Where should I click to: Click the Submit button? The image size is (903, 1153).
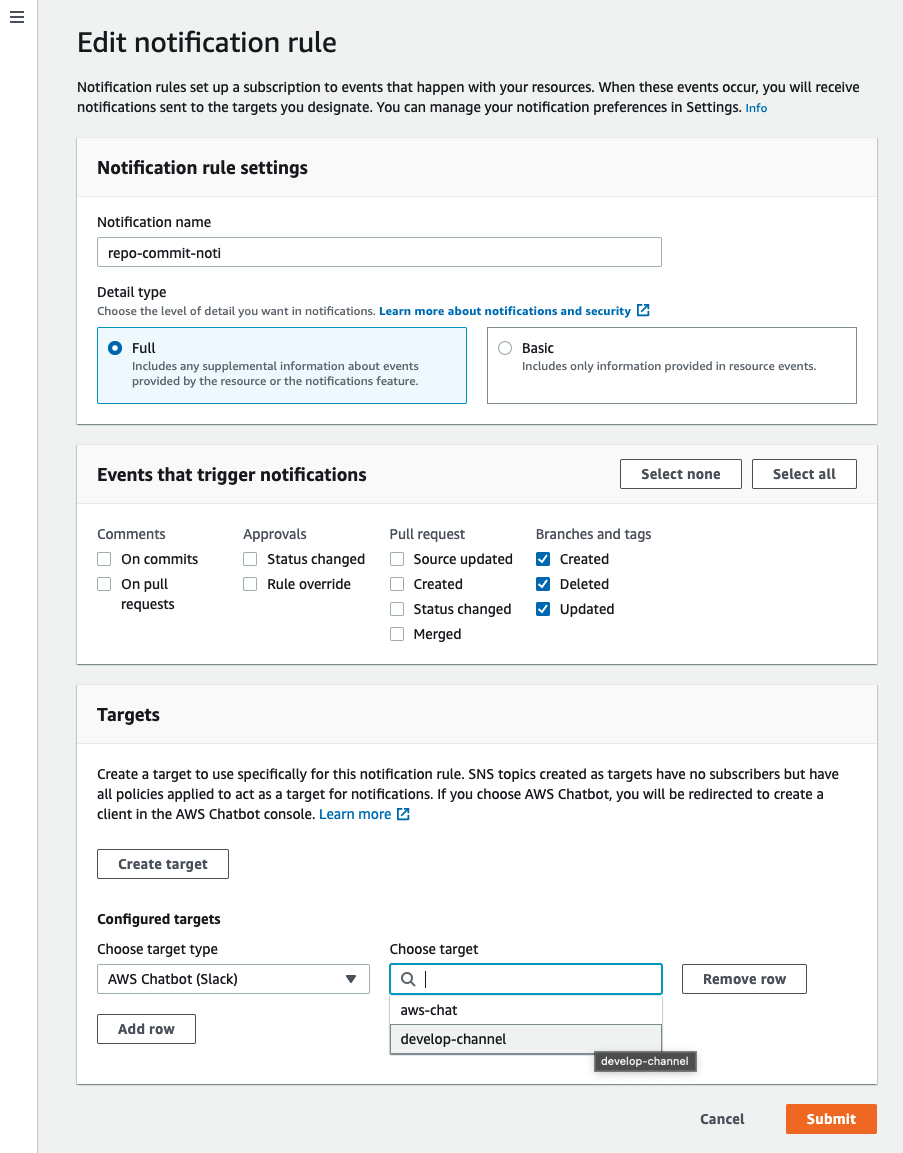(831, 1119)
